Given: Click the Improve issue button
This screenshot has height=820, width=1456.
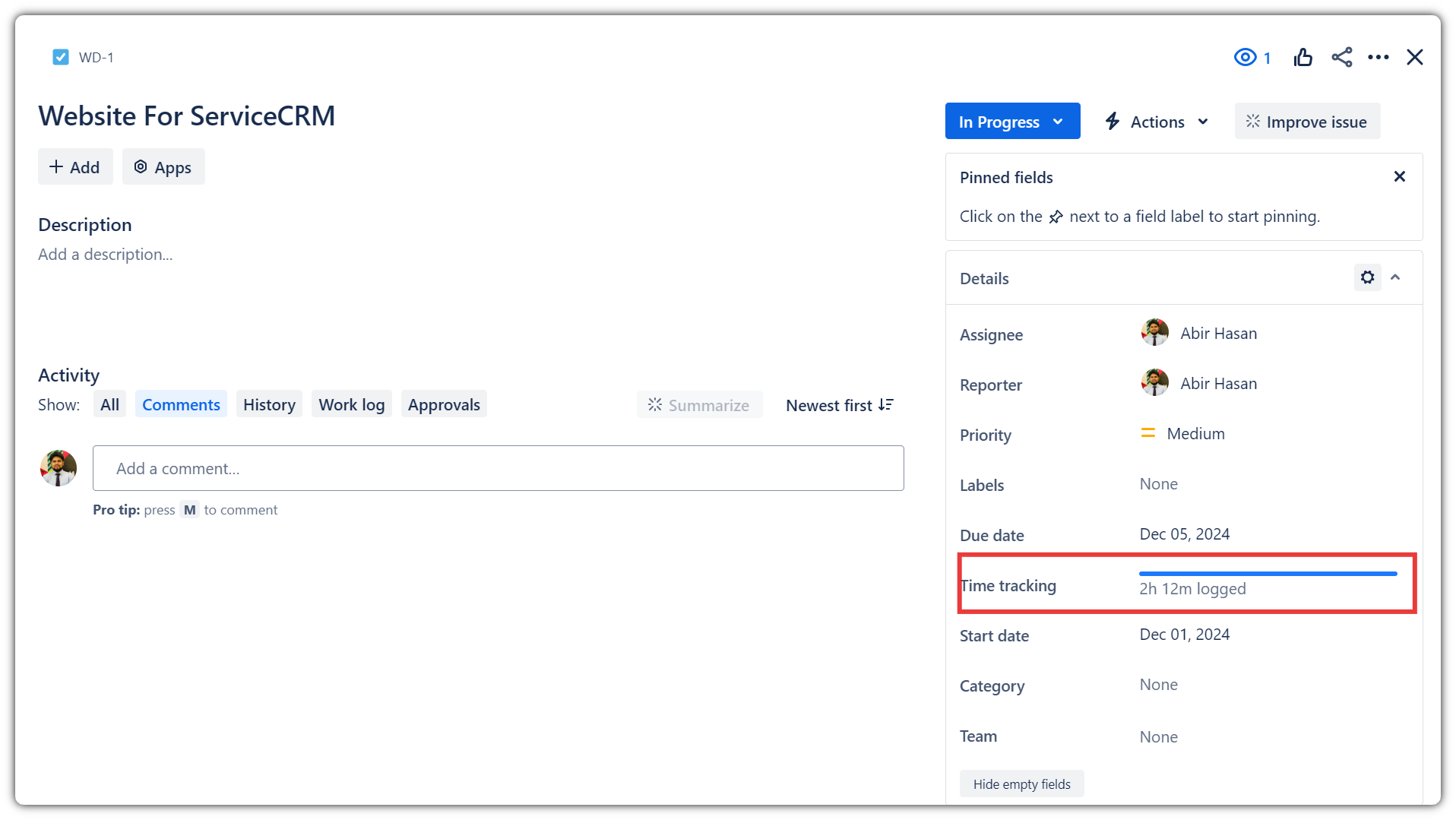Looking at the screenshot, I should (x=1307, y=122).
